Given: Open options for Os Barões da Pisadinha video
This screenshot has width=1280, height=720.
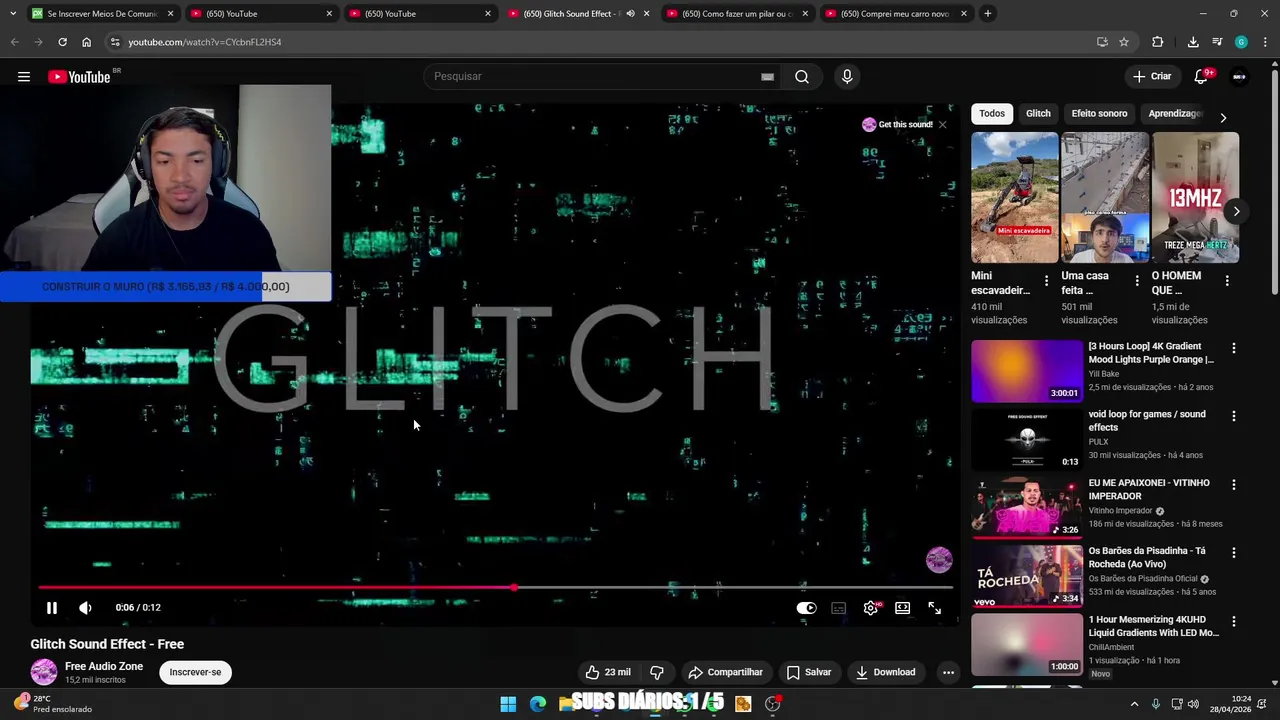Looking at the screenshot, I should pyautogui.click(x=1233, y=552).
